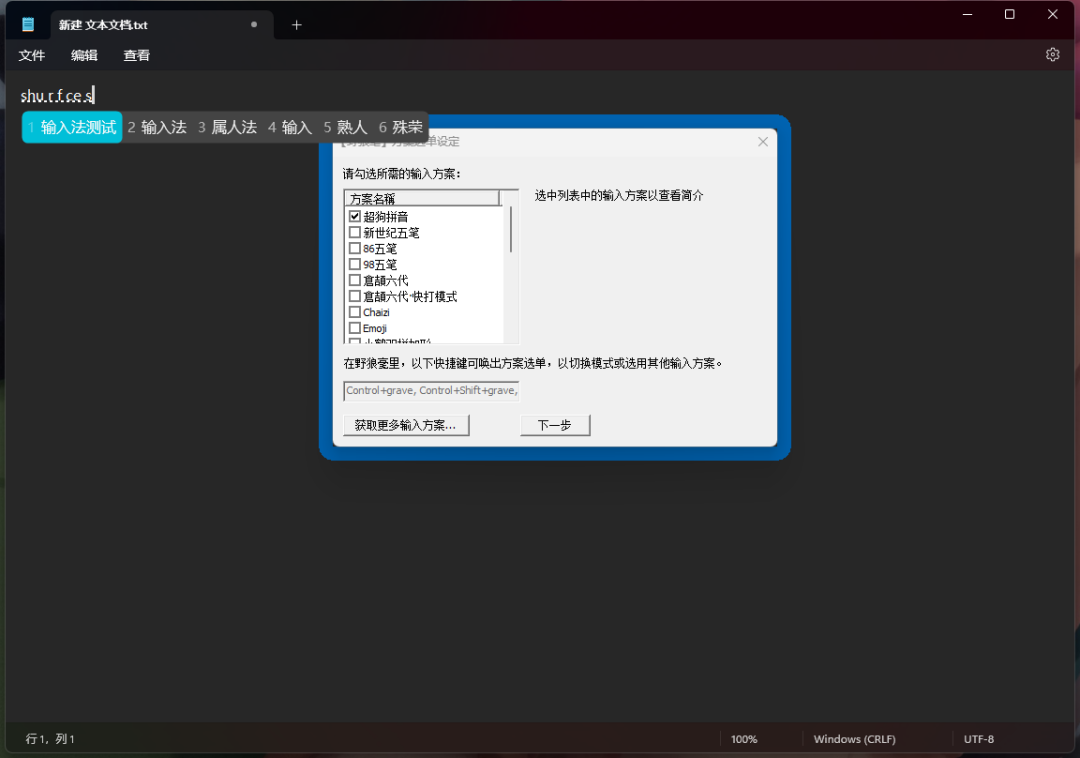This screenshot has height=758, width=1080.
Task: Close the Notepad window
Action: 1052,14
